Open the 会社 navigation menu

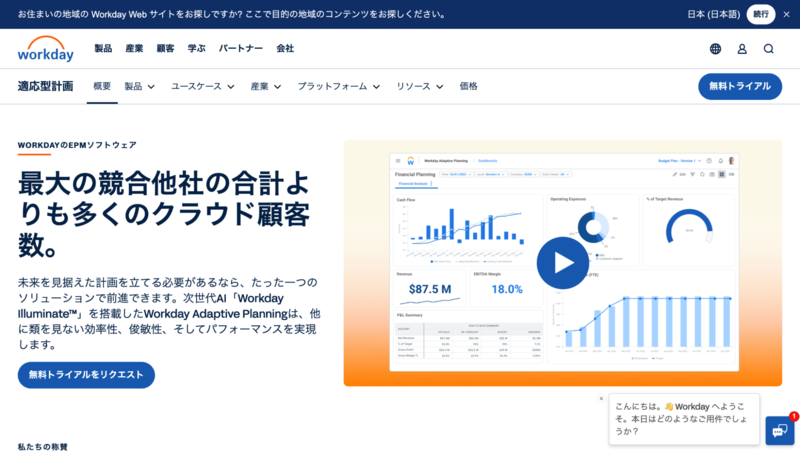[285, 48]
